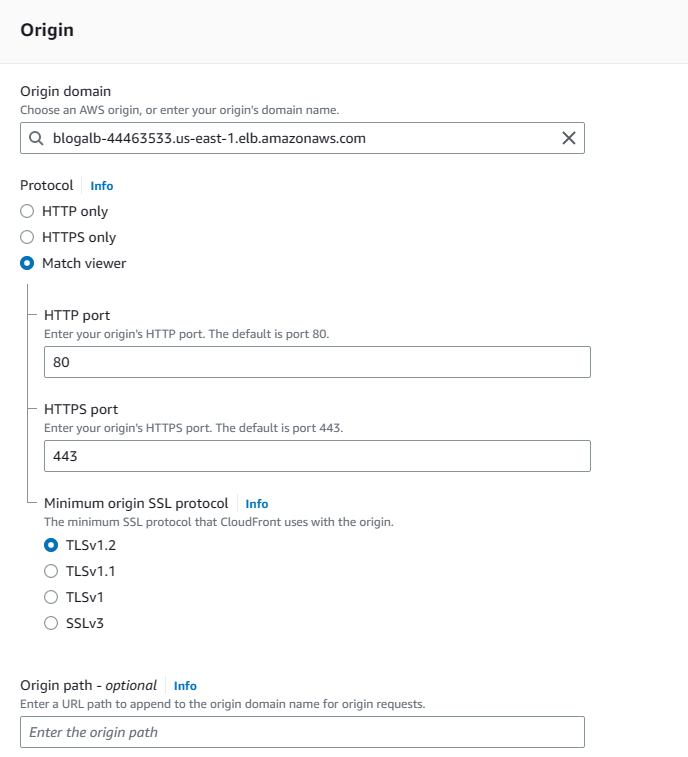Click the 'Enter the origin path' field

(x=302, y=732)
